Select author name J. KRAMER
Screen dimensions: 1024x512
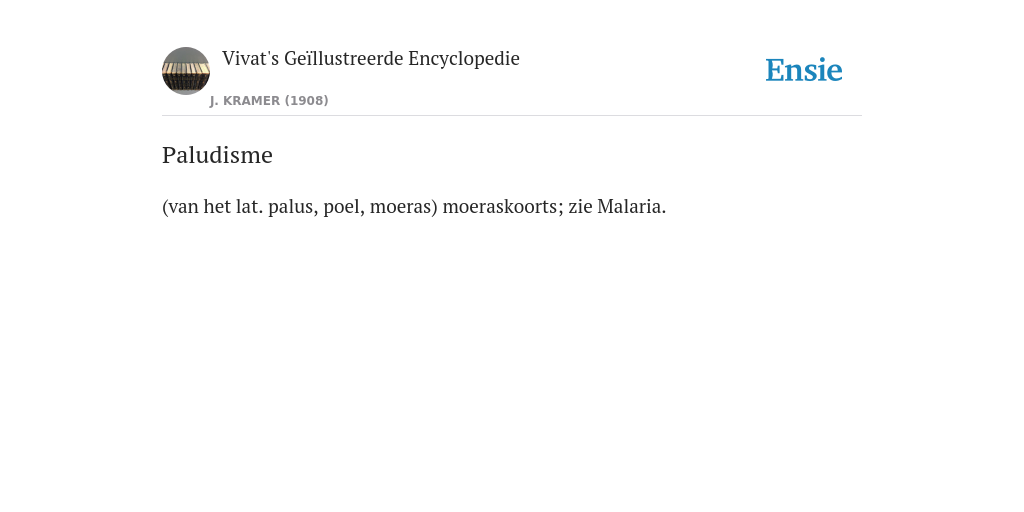tap(245, 101)
